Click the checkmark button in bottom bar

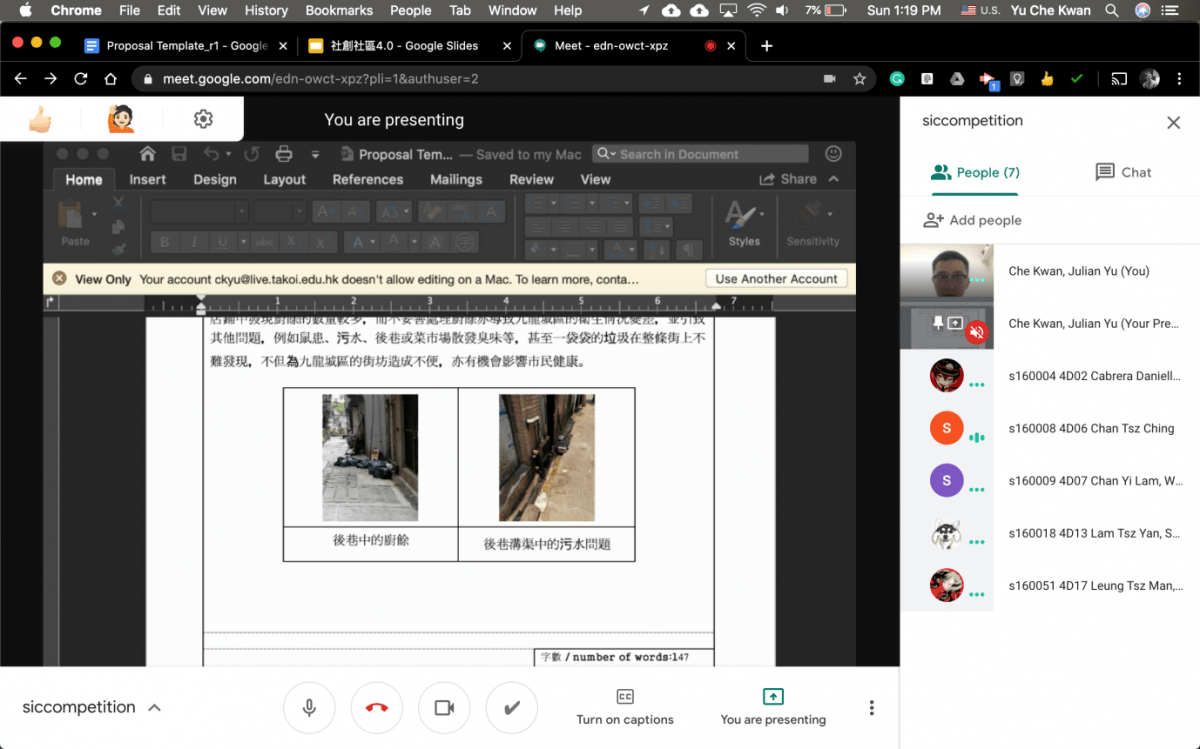[511, 708]
